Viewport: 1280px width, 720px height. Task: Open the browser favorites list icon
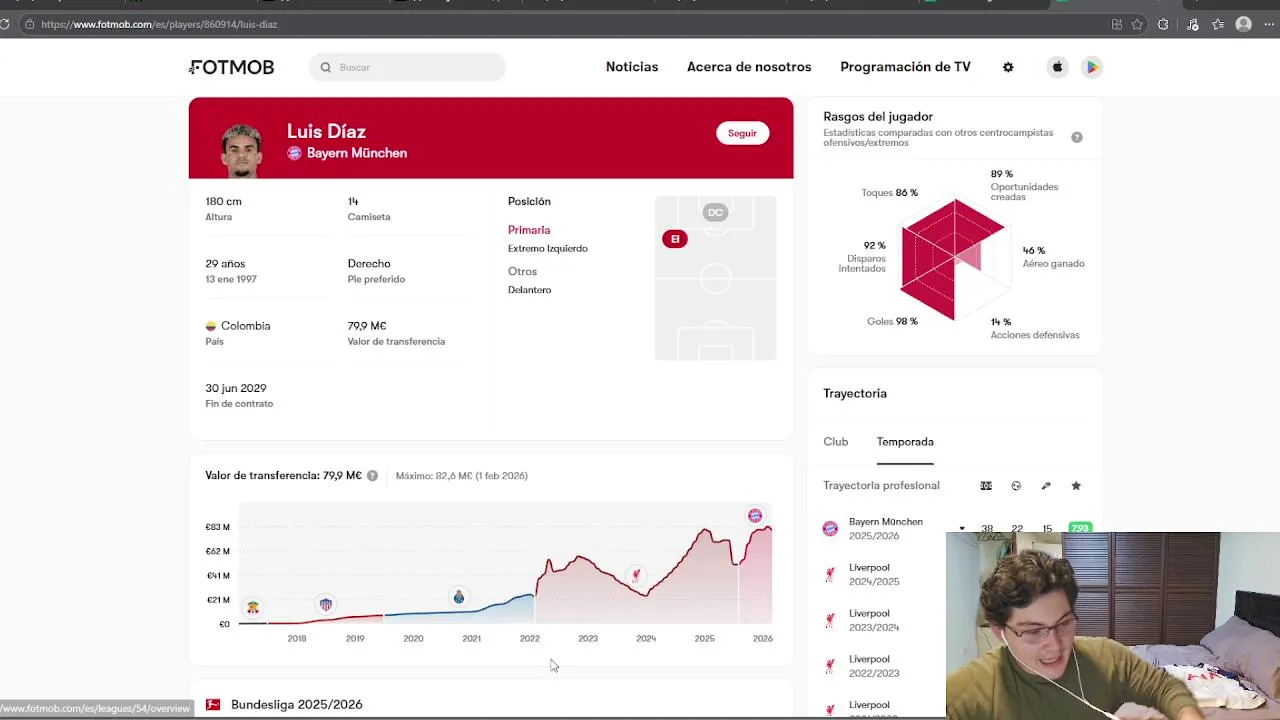[1218, 24]
